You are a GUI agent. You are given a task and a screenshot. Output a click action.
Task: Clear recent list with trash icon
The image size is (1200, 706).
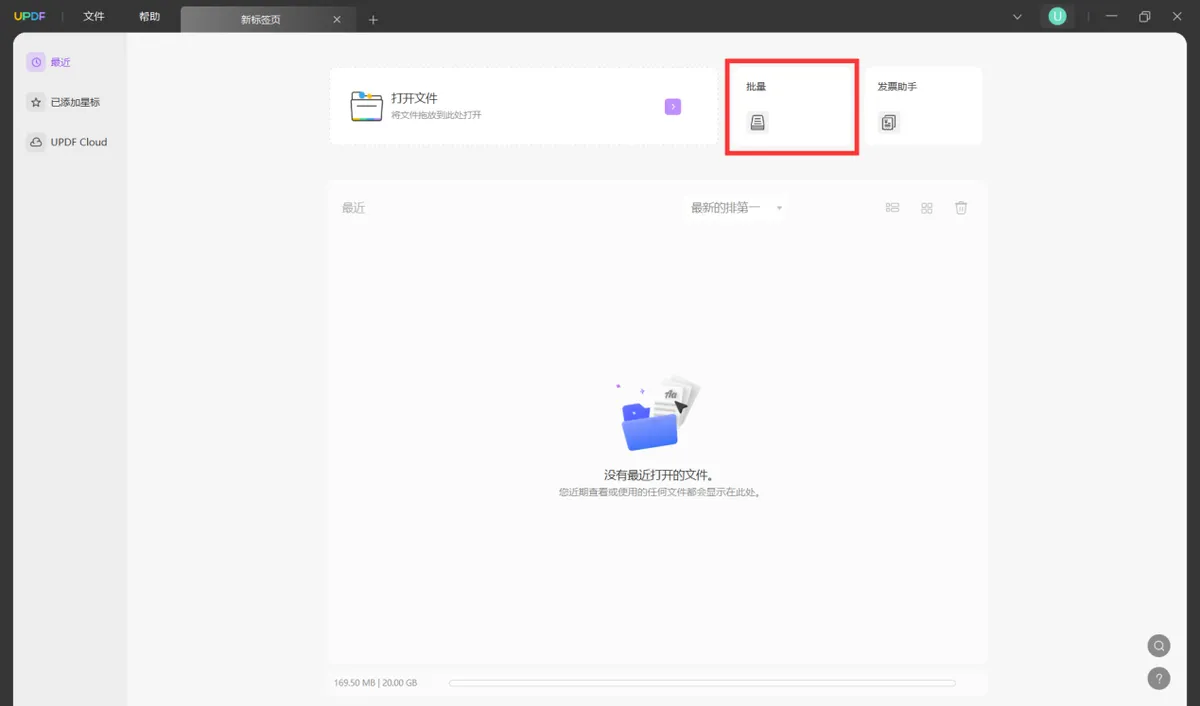point(961,208)
